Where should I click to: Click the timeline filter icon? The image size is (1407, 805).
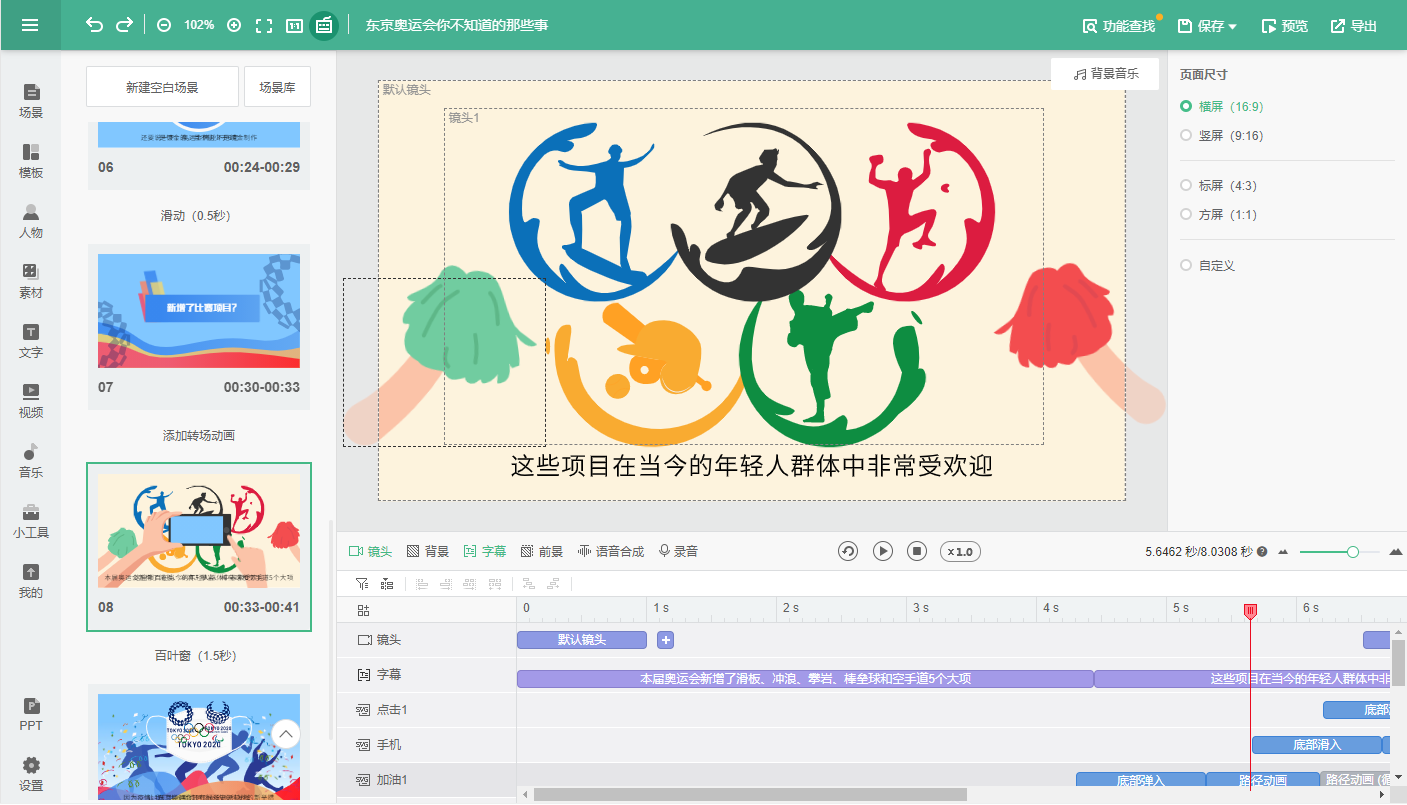click(x=362, y=584)
